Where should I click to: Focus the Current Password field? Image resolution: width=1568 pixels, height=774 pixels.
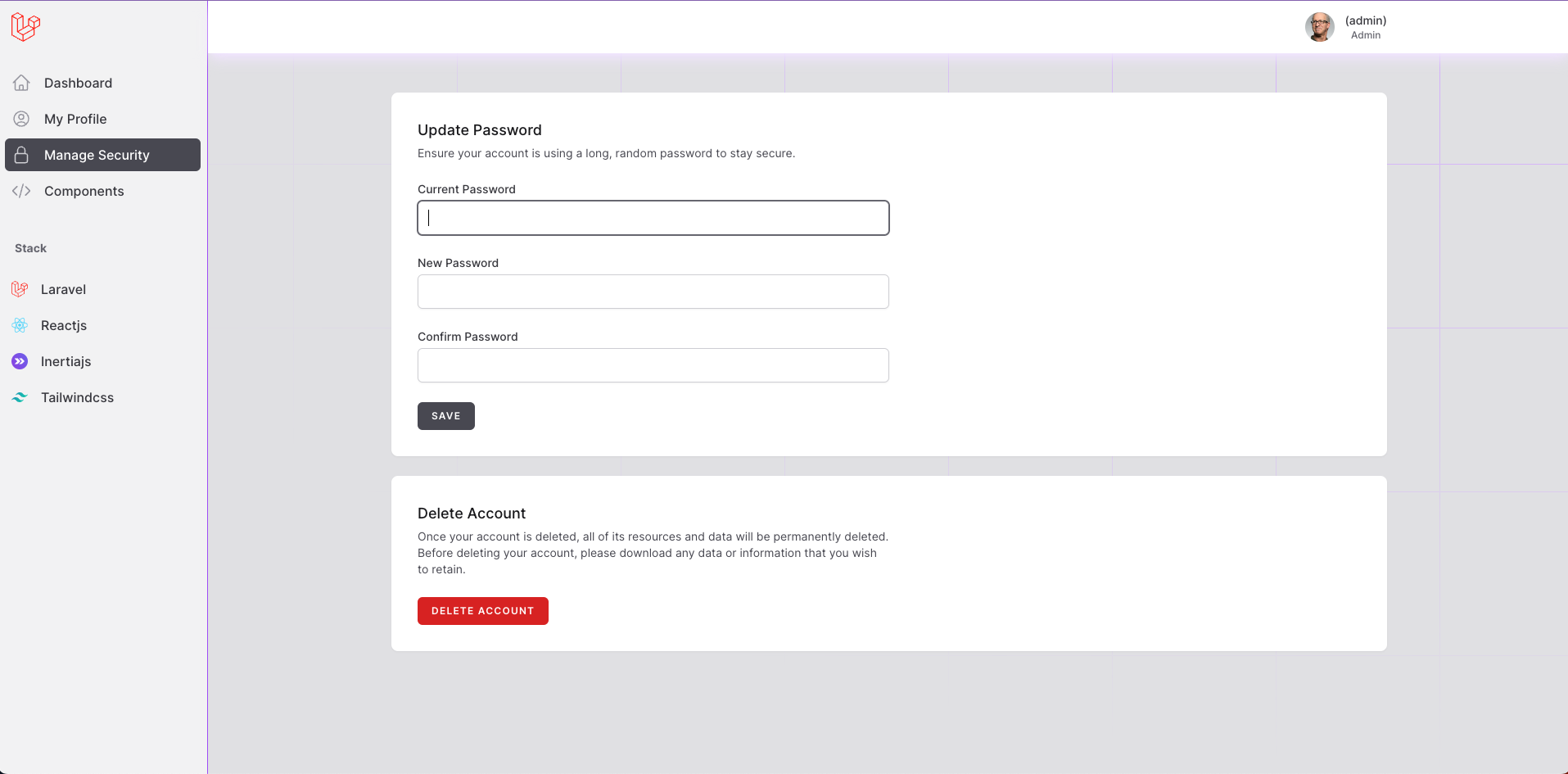pyautogui.click(x=653, y=218)
